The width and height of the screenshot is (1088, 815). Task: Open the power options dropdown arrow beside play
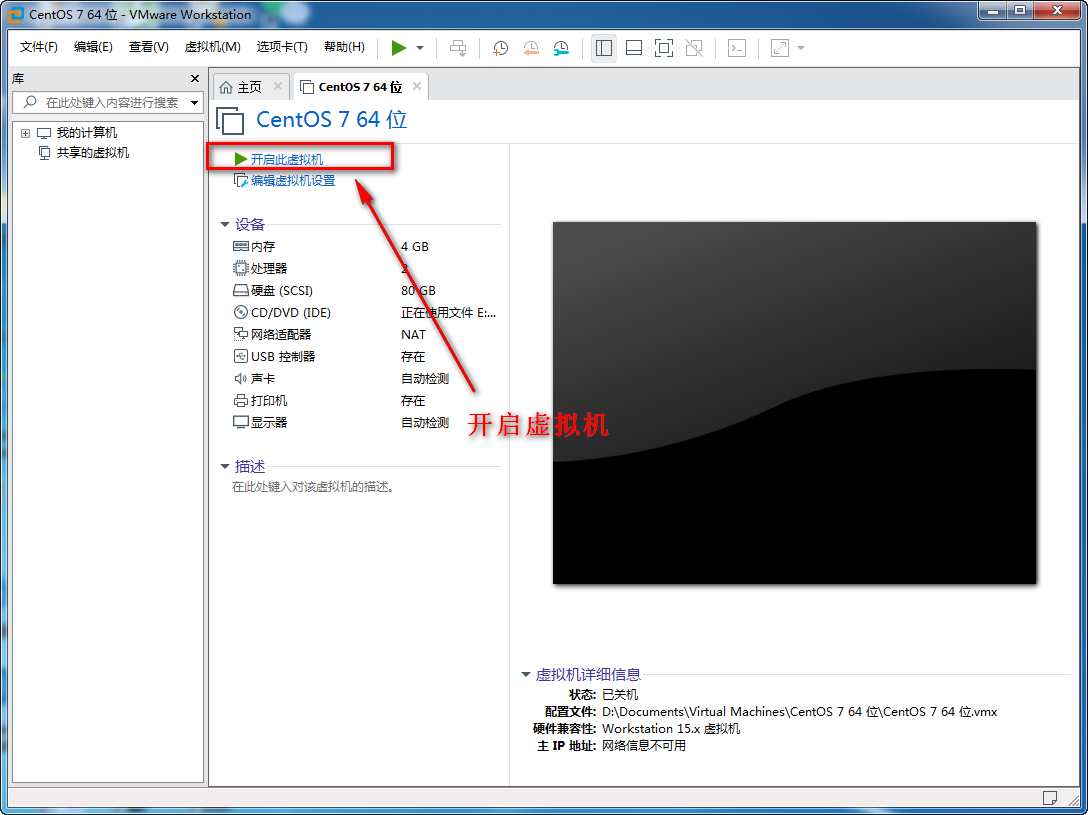click(420, 48)
